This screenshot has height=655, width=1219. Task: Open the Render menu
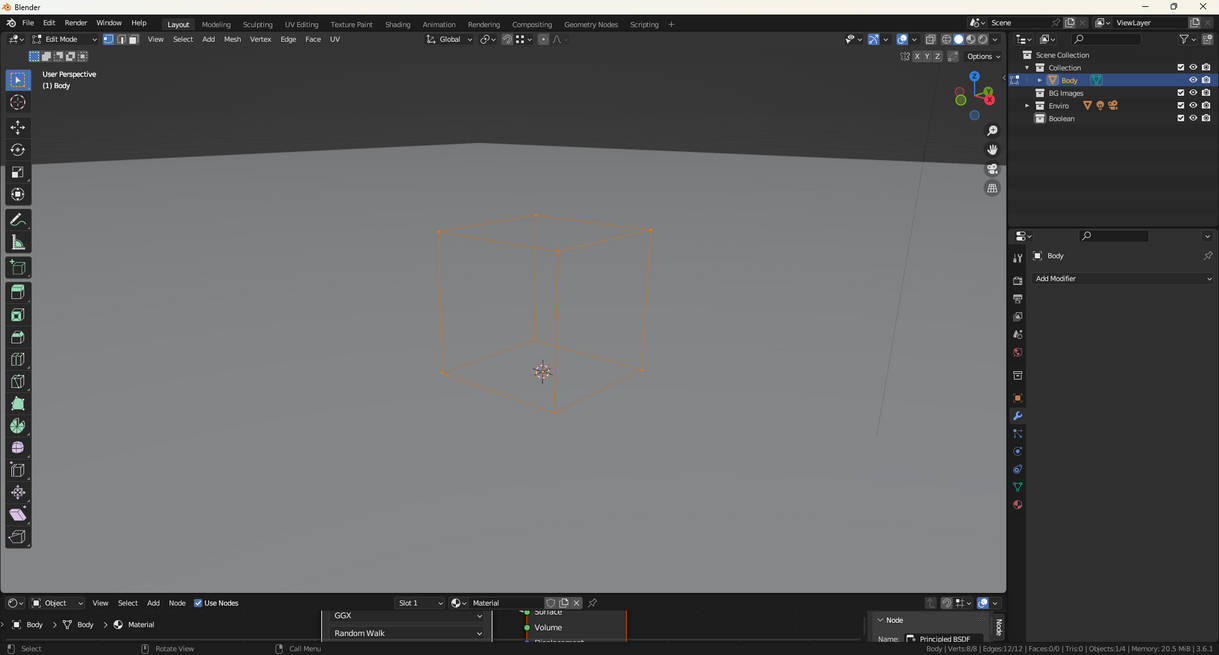pyautogui.click(x=76, y=23)
